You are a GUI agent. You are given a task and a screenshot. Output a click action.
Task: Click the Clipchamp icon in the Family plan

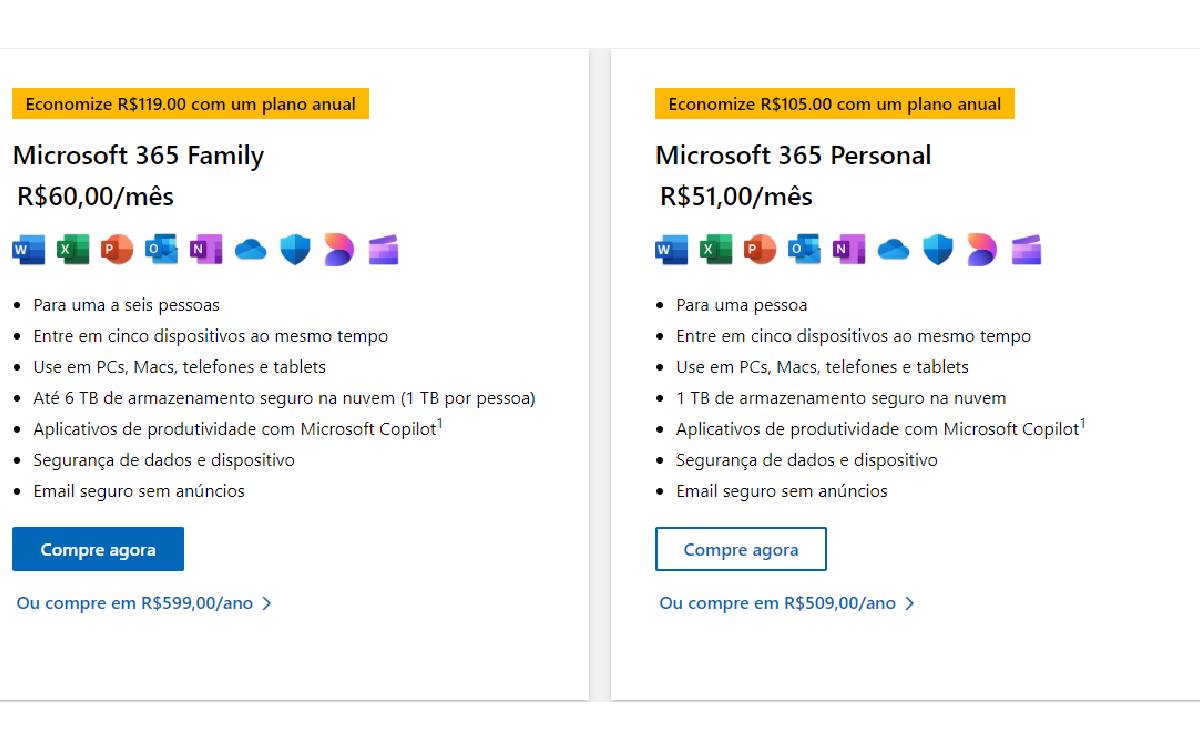[x=383, y=249]
